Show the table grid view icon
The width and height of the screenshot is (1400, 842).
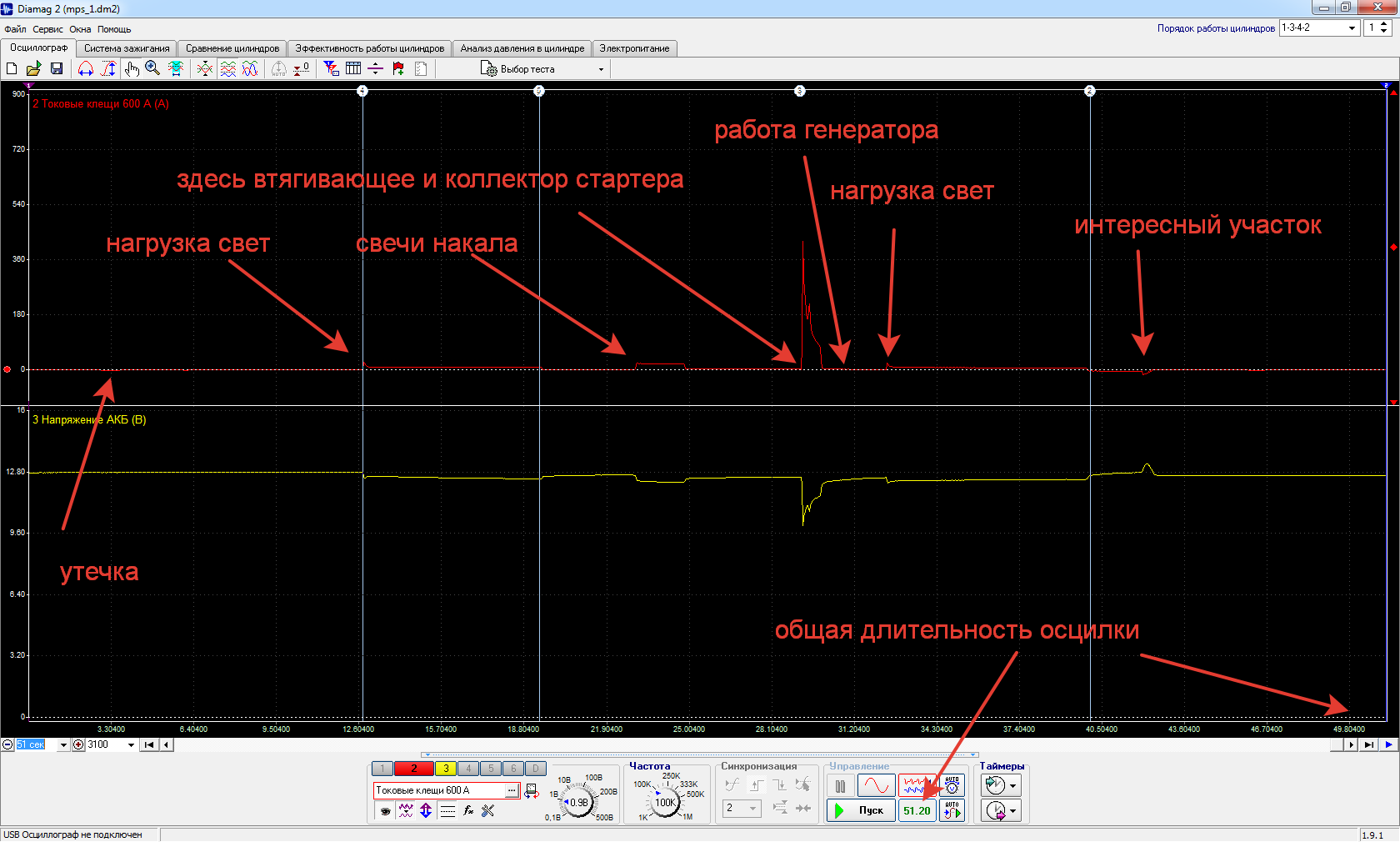pyautogui.click(x=353, y=68)
